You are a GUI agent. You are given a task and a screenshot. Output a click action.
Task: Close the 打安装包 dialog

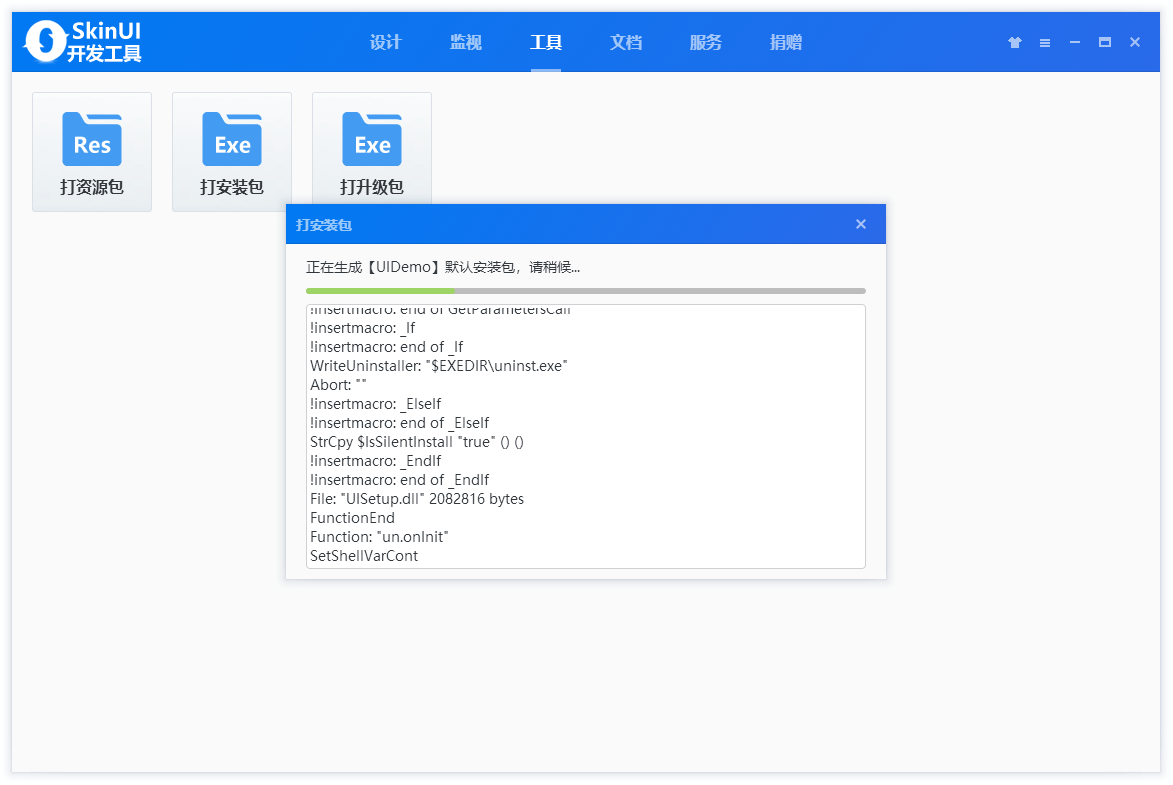point(861,224)
